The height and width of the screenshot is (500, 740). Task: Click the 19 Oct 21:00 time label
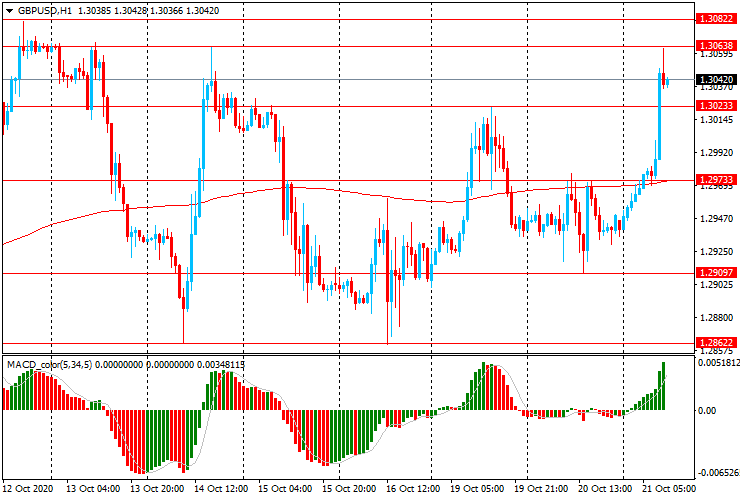click(x=541, y=489)
